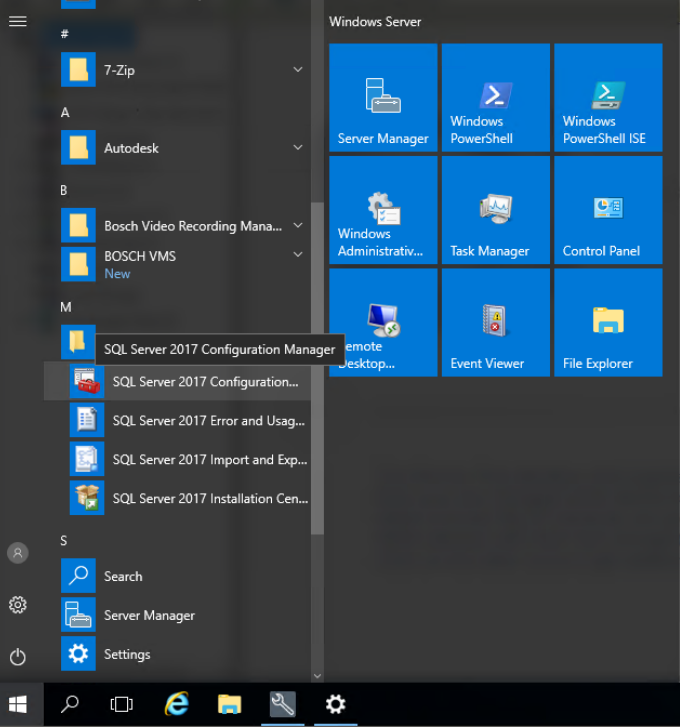
Task: Open Internet Explorer from the taskbar
Action: 176,705
